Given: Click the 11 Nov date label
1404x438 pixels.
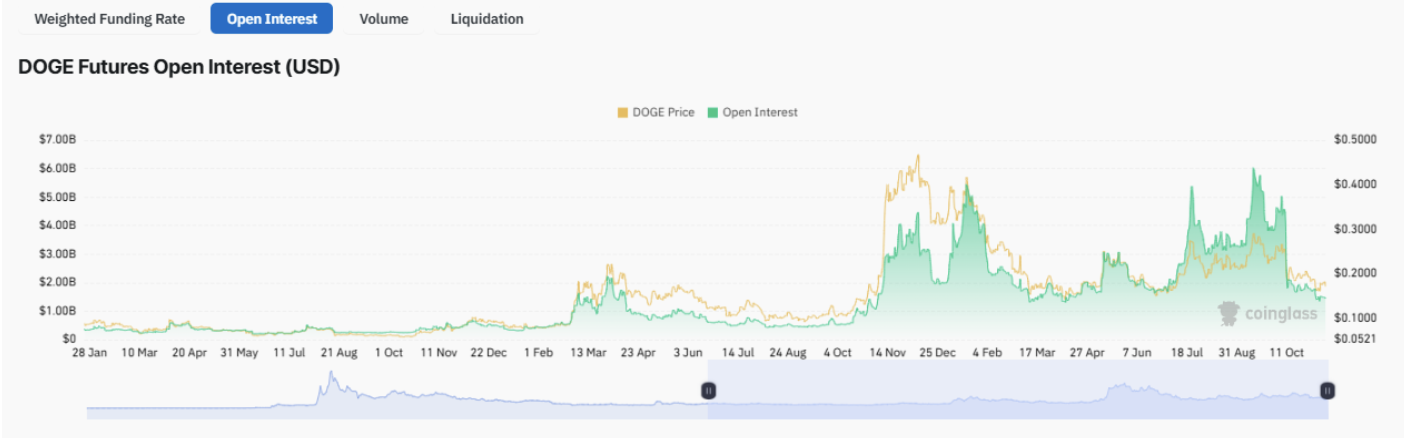Looking at the screenshot, I should 438,353.
